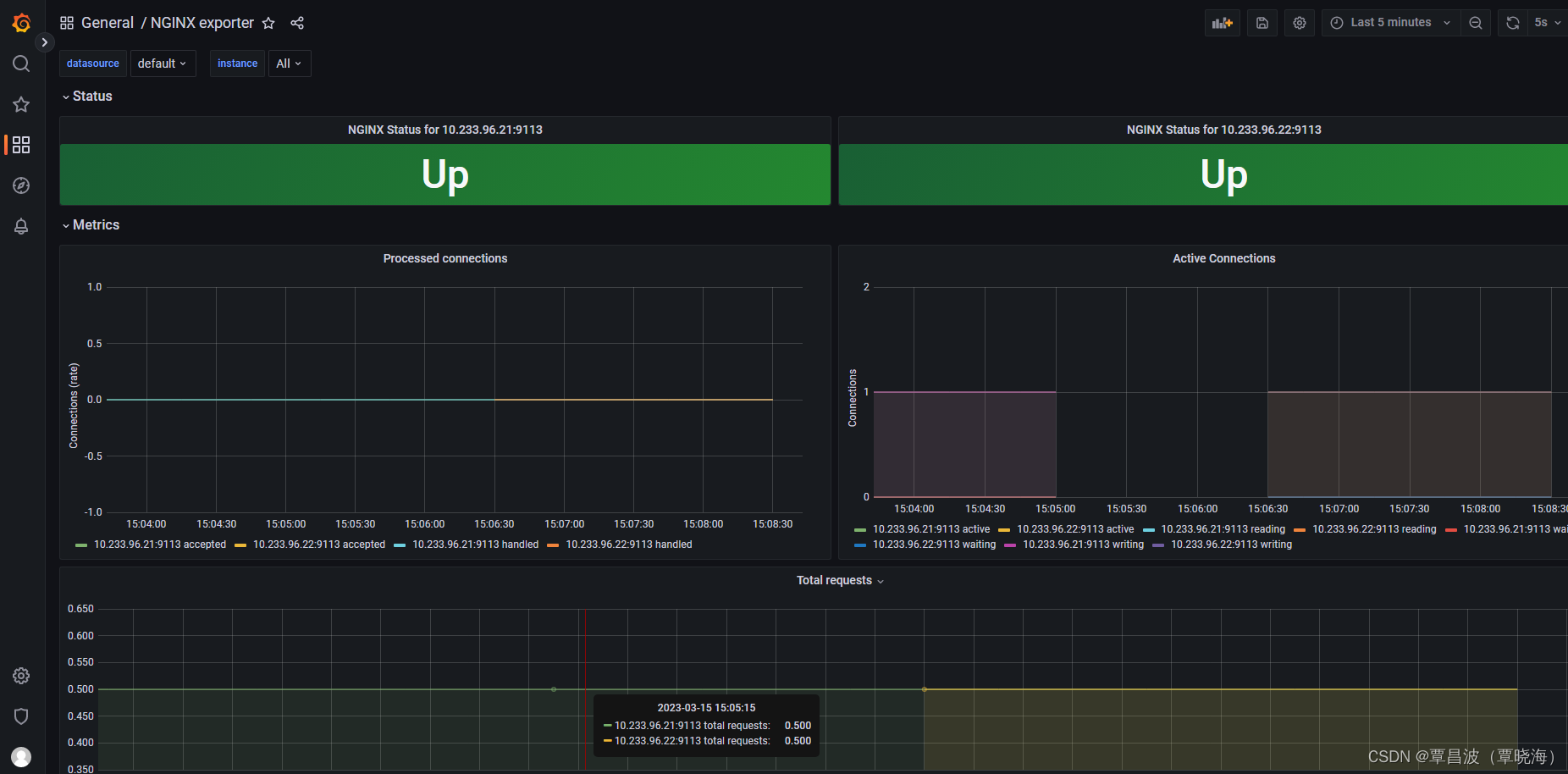Open dashboard settings with the gear icon
This screenshot has width=1568, height=774.
click(1299, 22)
